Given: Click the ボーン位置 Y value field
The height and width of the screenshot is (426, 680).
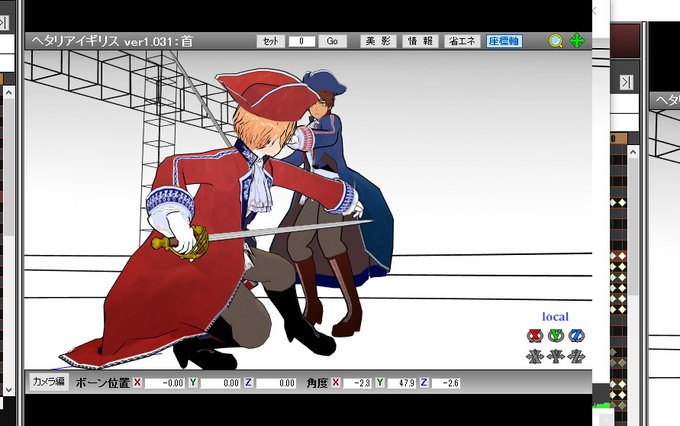Looking at the screenshot, I should [x=220, y=383].
